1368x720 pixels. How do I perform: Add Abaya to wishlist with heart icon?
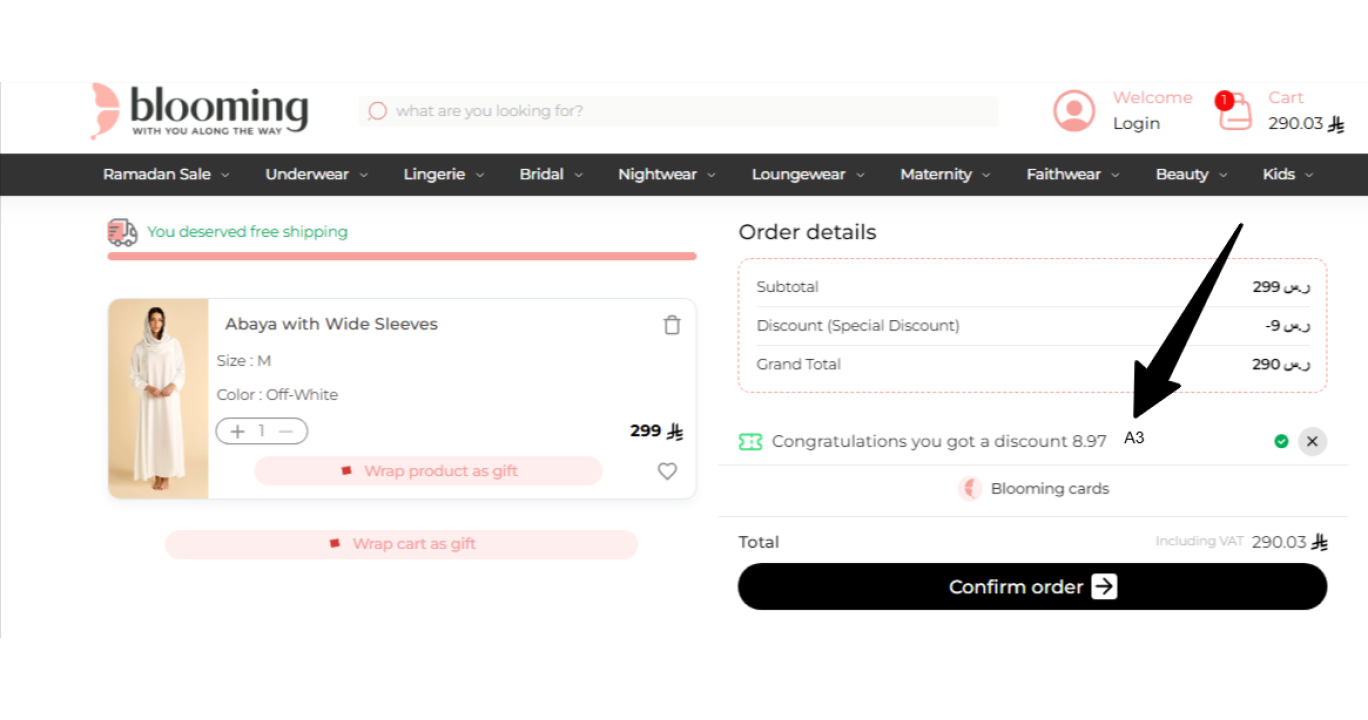click(667, 471)
